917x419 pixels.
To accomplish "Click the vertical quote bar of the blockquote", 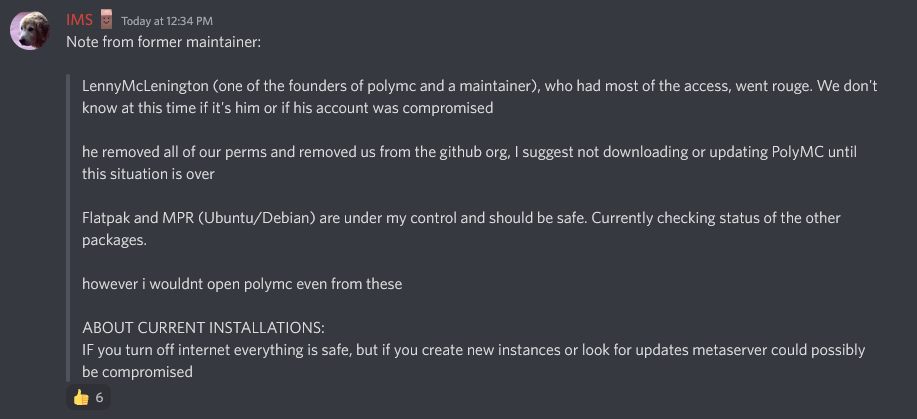I will pyautogui.click(x=68, y=228).
